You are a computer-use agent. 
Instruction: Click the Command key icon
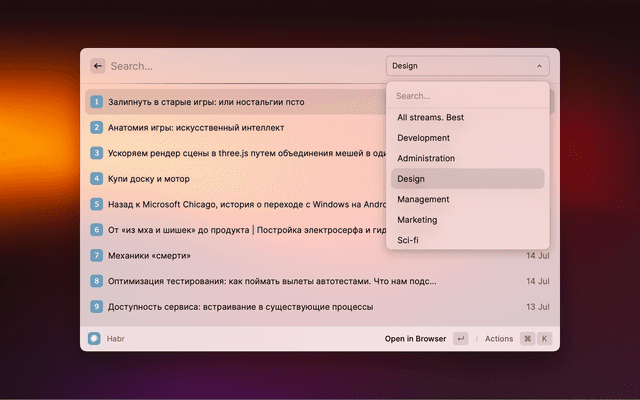coord(527,339)
